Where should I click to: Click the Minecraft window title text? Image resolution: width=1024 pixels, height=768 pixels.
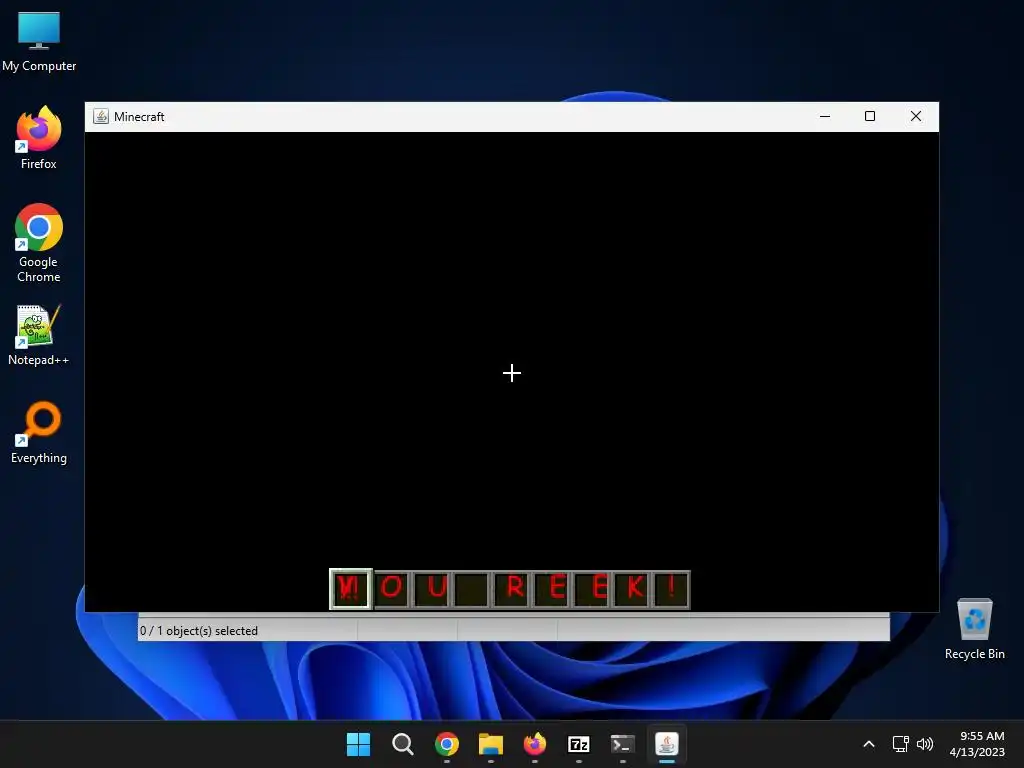coord(139,116)
